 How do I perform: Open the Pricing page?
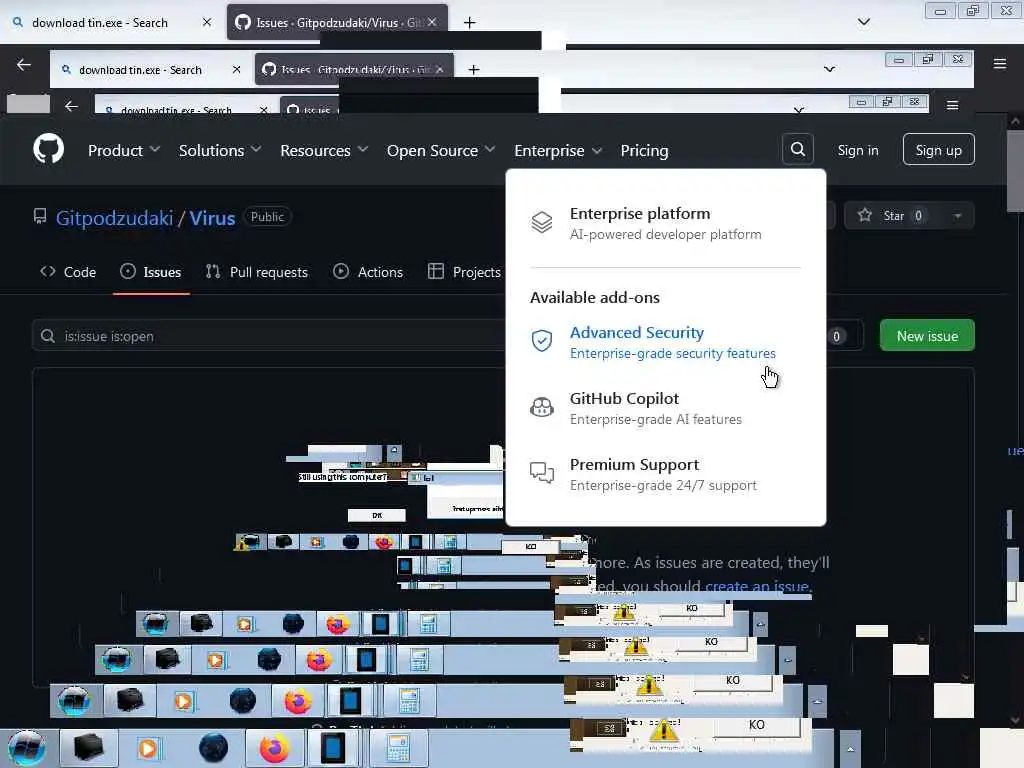tap(644, 150)
